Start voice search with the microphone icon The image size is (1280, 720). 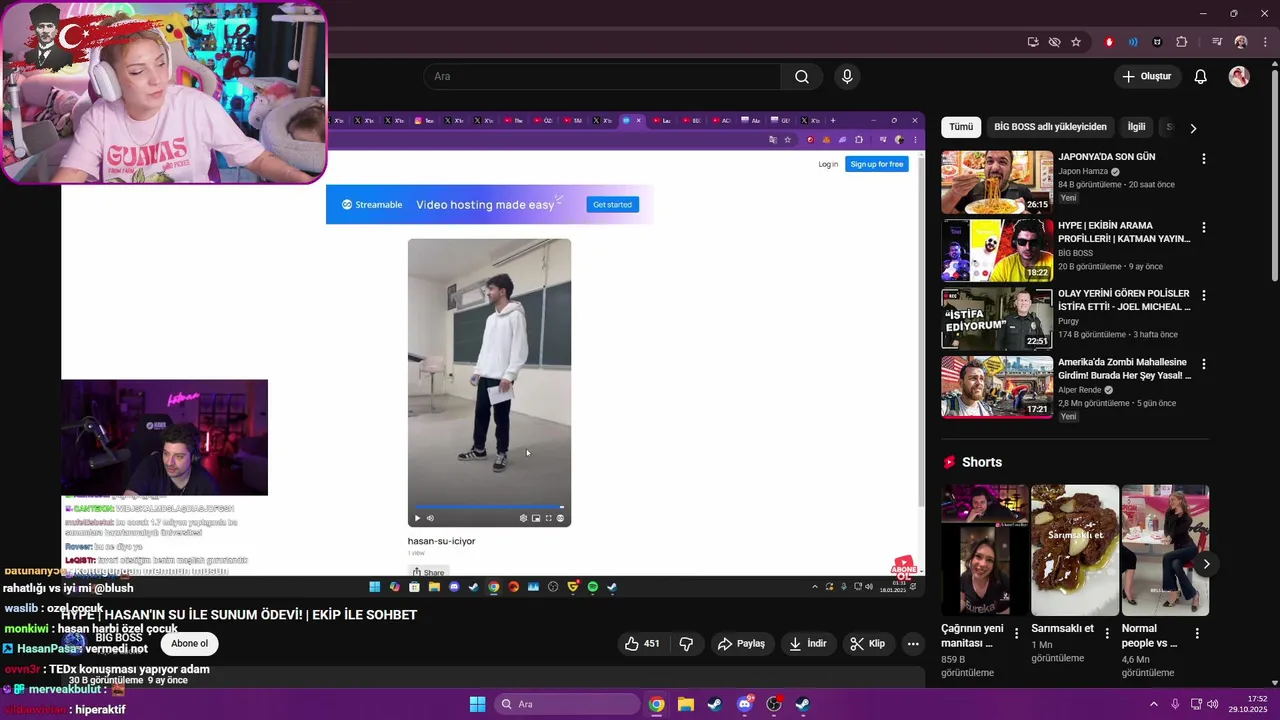tap(847, 77)
